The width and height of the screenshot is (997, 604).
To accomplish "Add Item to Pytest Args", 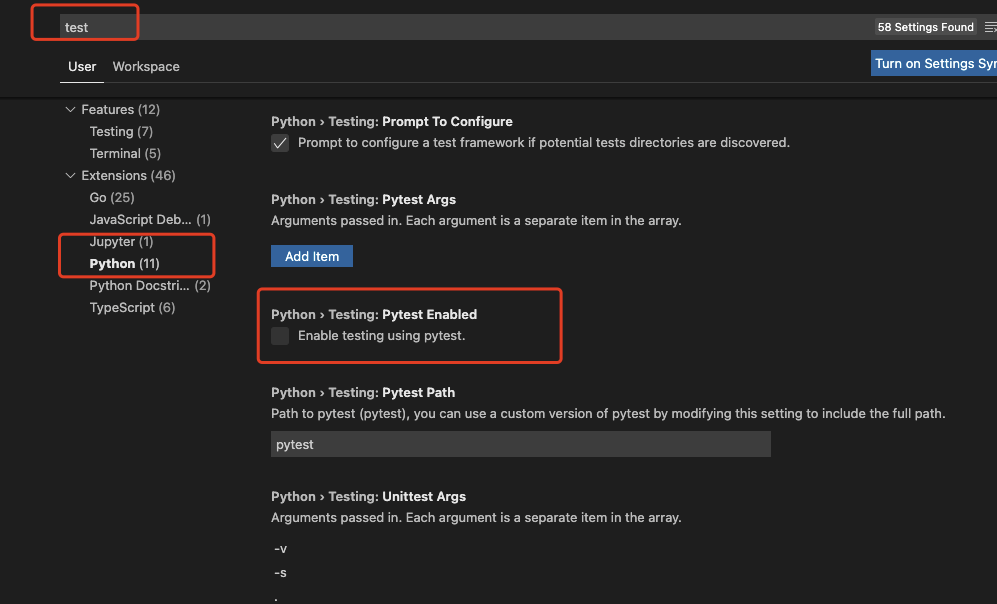I will click(x=311, y=255).
